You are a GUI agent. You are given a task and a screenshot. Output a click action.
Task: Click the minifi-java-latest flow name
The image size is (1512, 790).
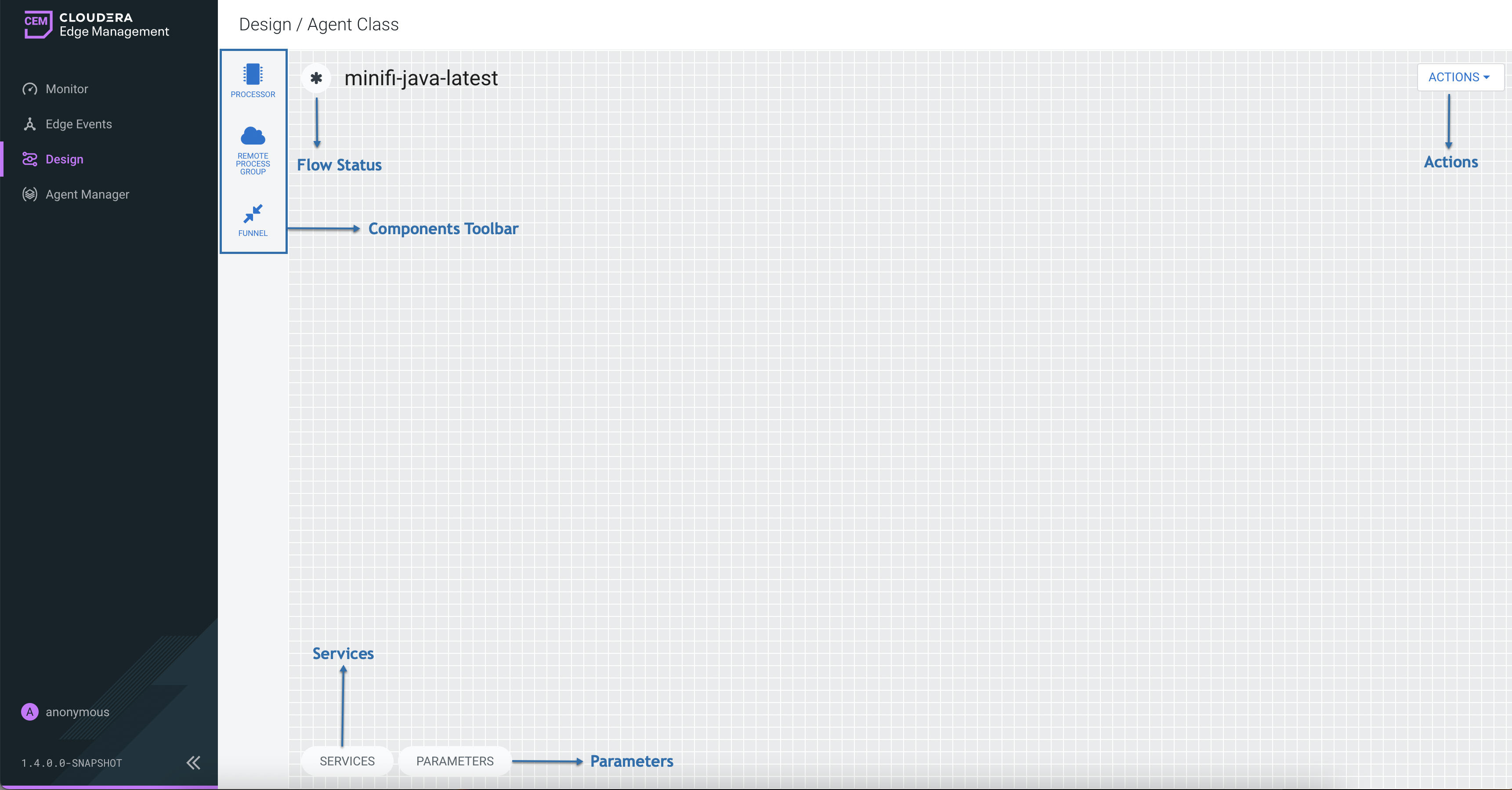[x=421, y=78]
